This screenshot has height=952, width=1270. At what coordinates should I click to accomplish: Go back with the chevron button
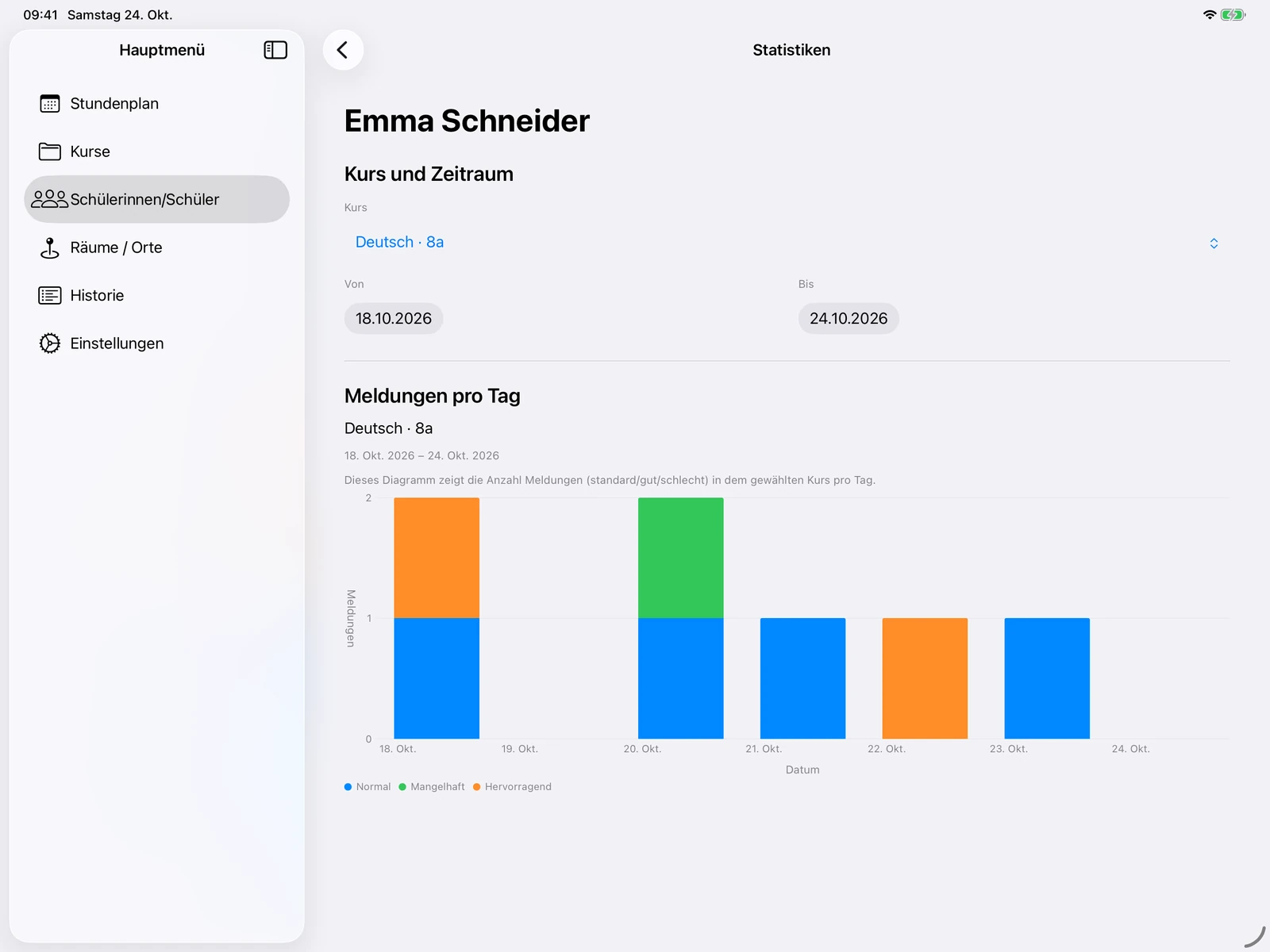tap(343, 50)
